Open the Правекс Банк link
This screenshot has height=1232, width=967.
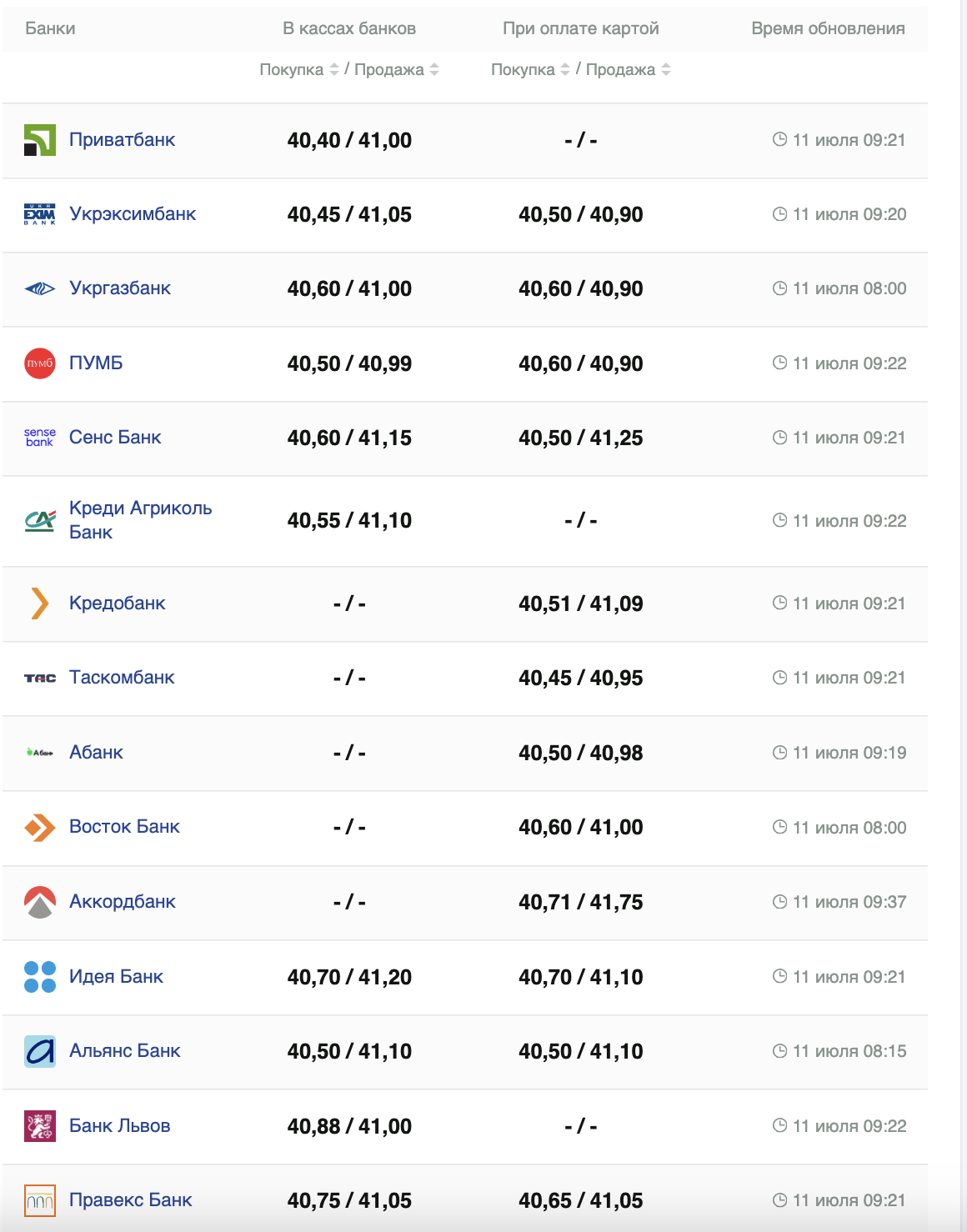[130, 1200]
